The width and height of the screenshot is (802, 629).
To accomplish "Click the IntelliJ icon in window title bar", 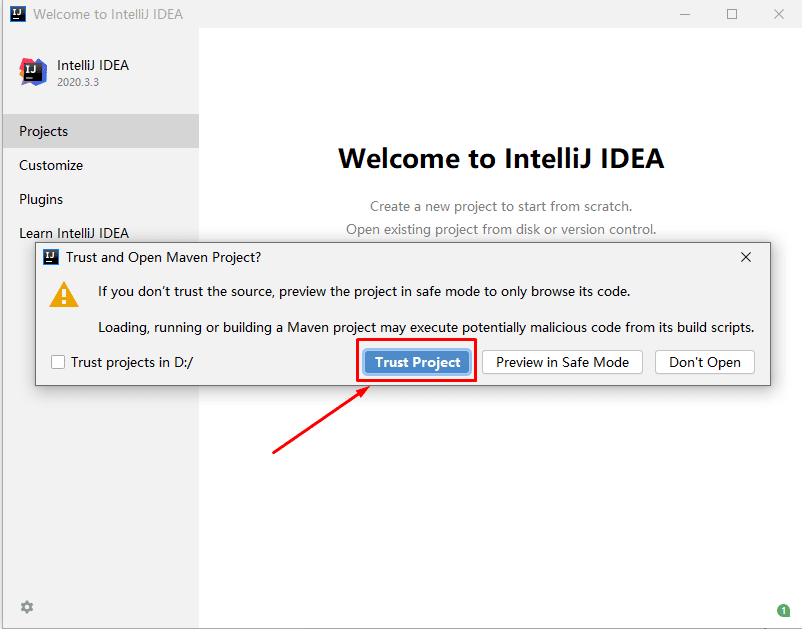I will (18, 14).
